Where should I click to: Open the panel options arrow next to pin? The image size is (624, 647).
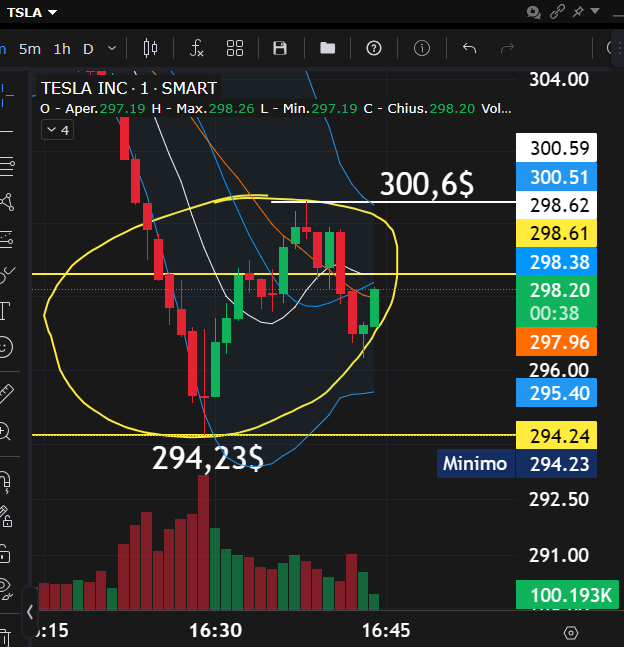[595, 11]
